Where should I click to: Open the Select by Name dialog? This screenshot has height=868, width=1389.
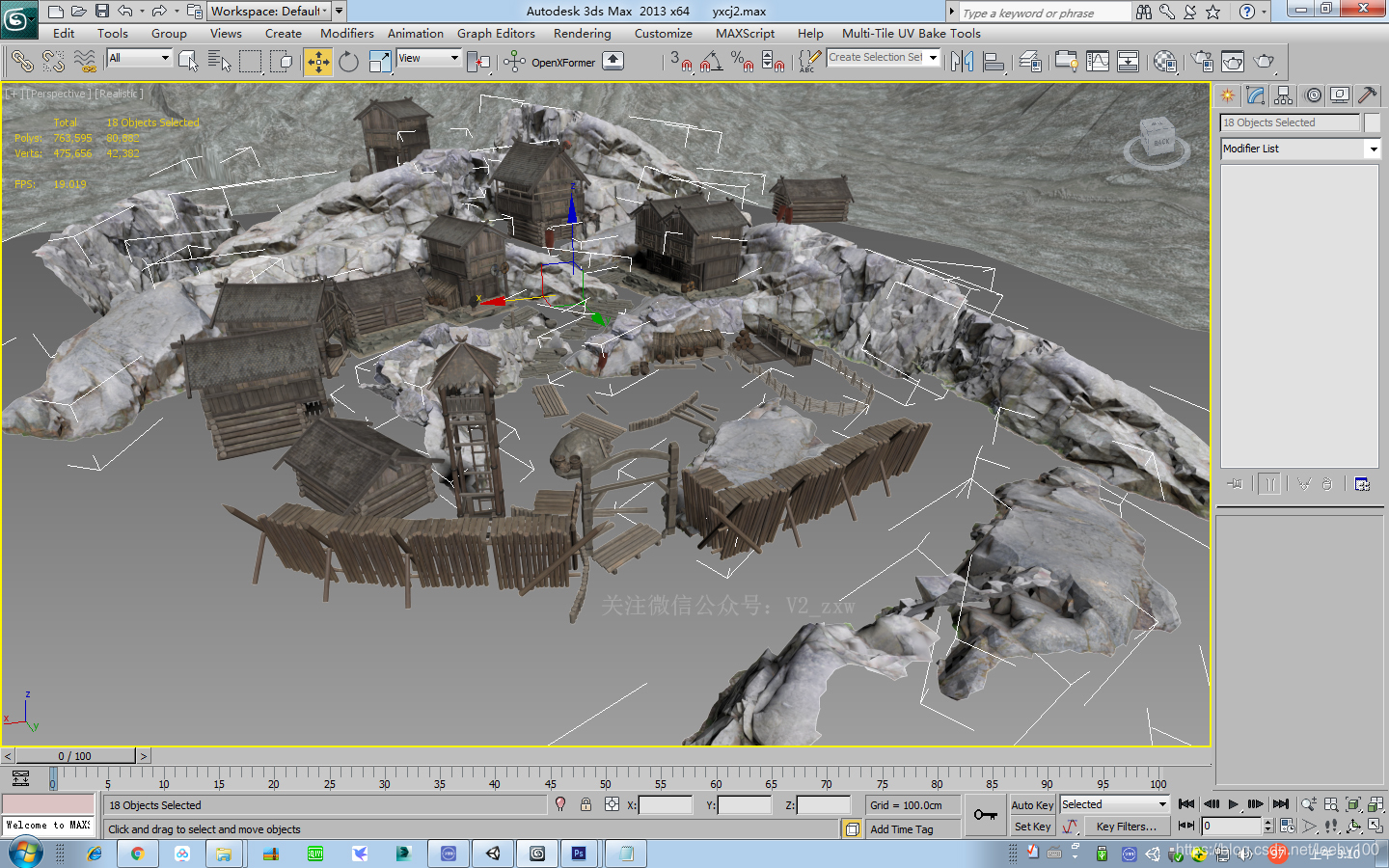point(219,62)
